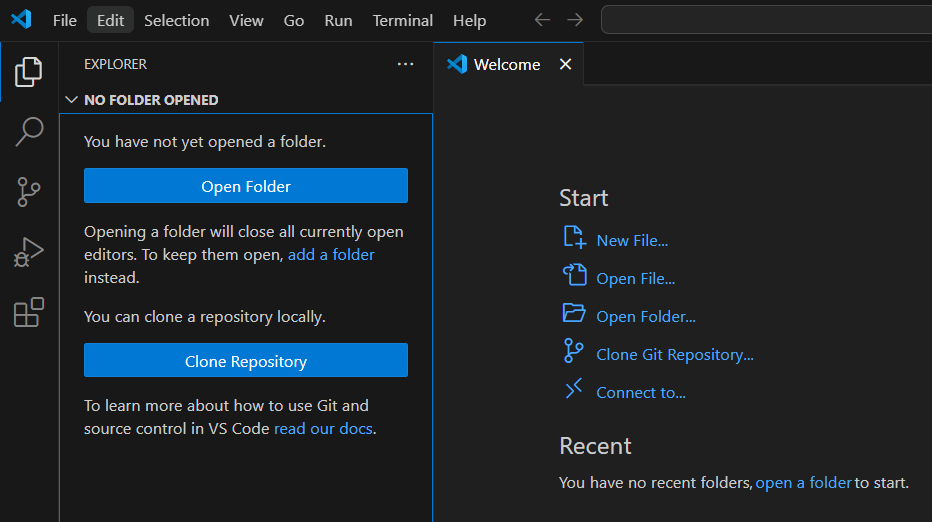Open the Run menu

(338, 20)
